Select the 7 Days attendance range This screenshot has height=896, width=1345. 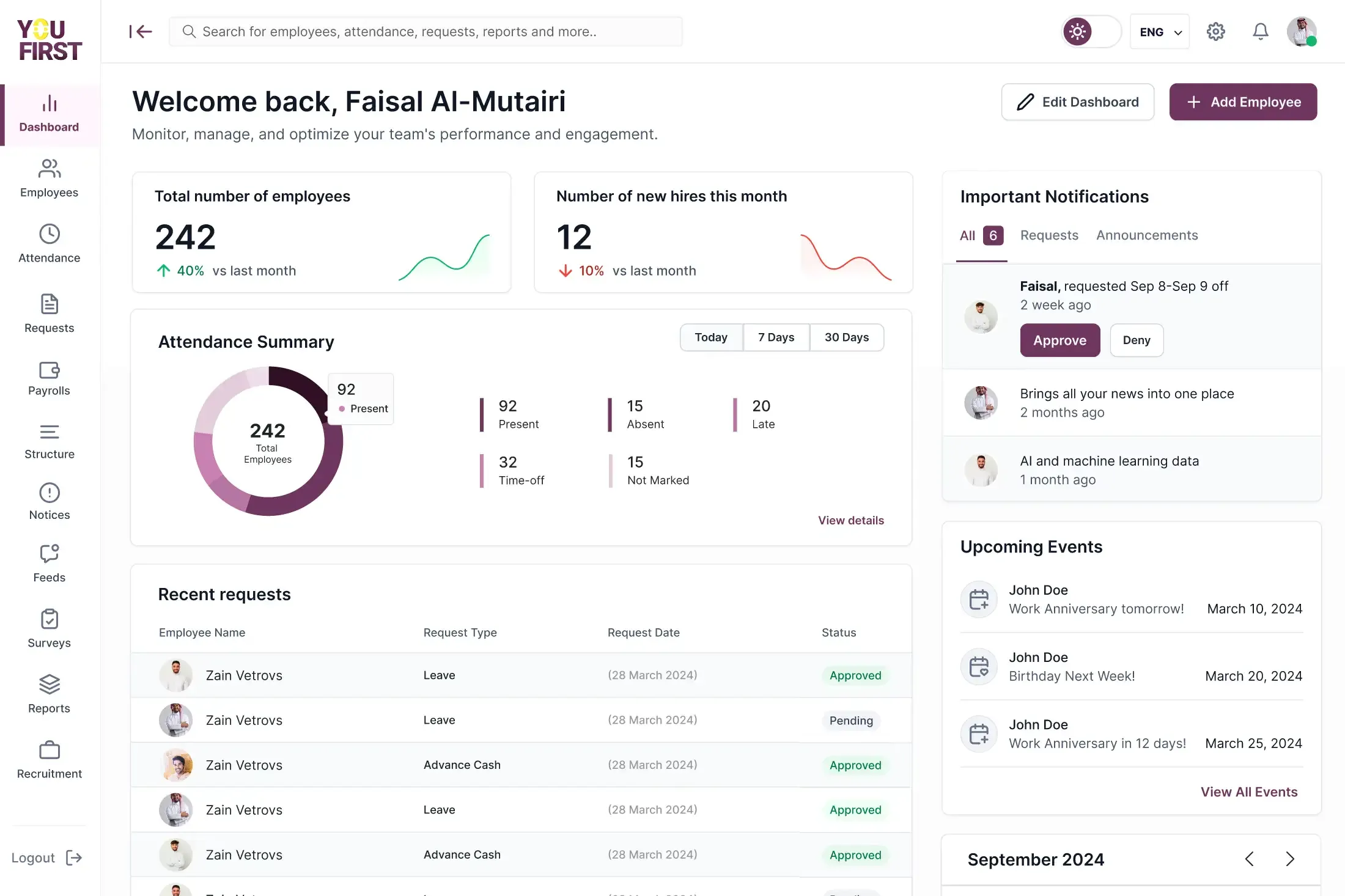pos(776,337)
